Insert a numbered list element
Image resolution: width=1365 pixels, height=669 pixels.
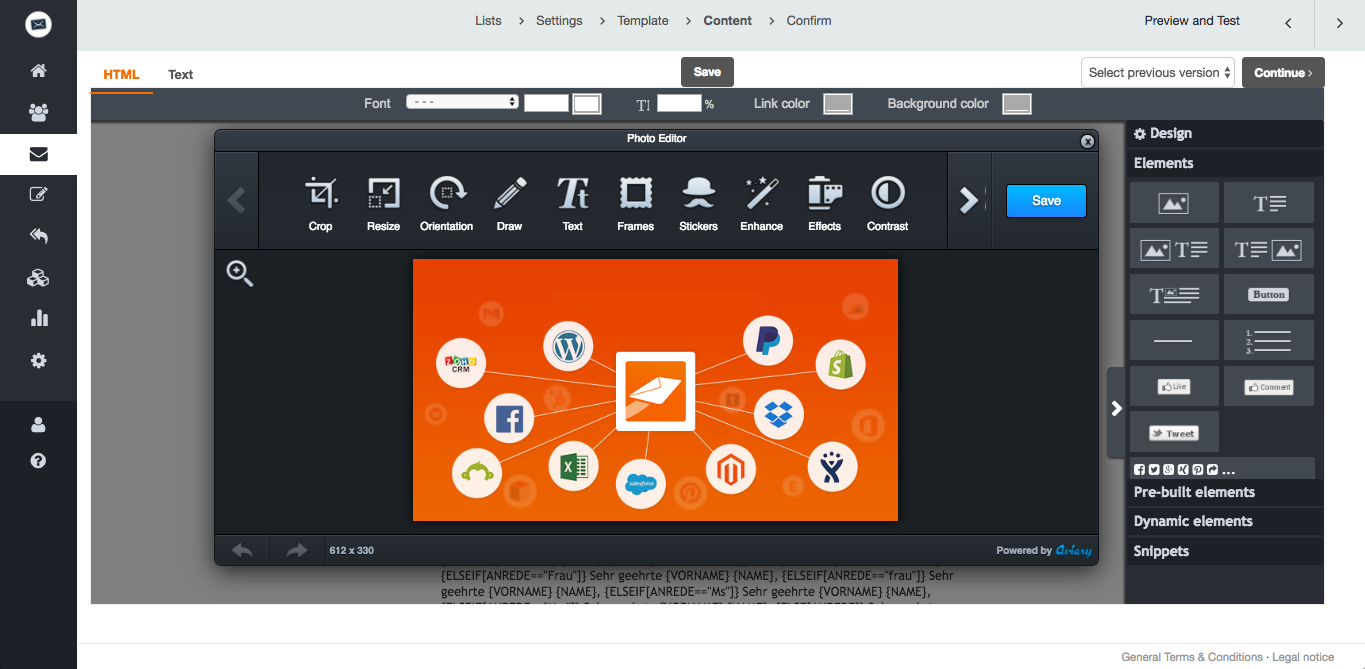click(x=1269, y=340)
